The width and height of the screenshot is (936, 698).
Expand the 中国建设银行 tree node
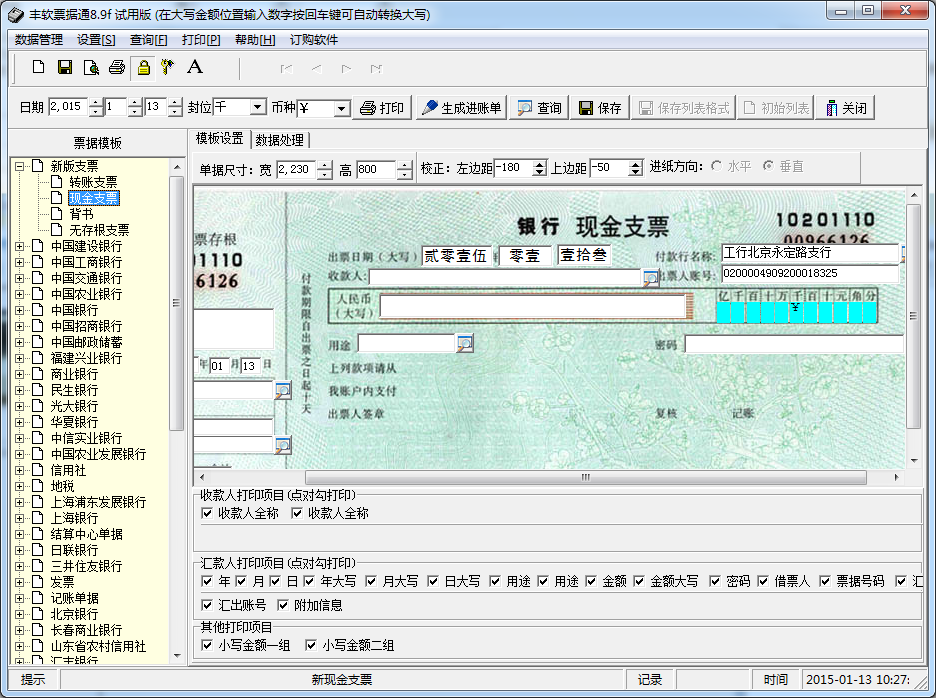coord(21,246)
